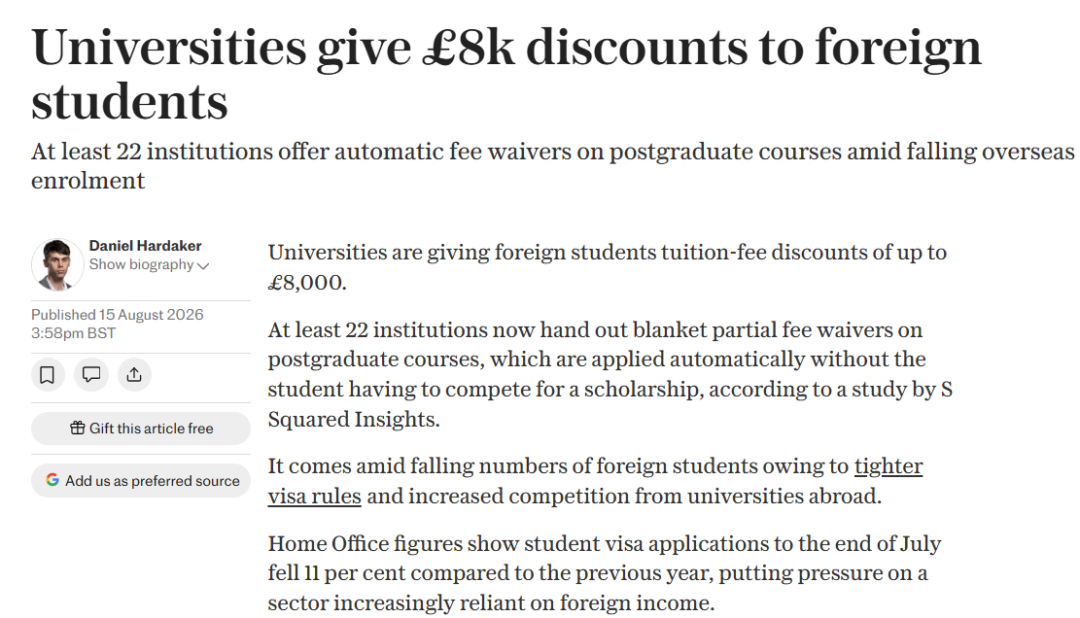1080x618 pixels.
Task: Click the Home Office figures paragraph
Action: 605,573
